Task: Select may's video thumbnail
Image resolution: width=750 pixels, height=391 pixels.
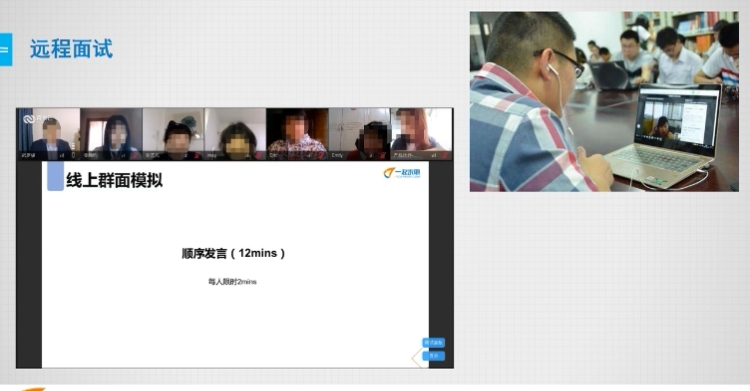Action: pyautogui.click(x=235, y=134)
